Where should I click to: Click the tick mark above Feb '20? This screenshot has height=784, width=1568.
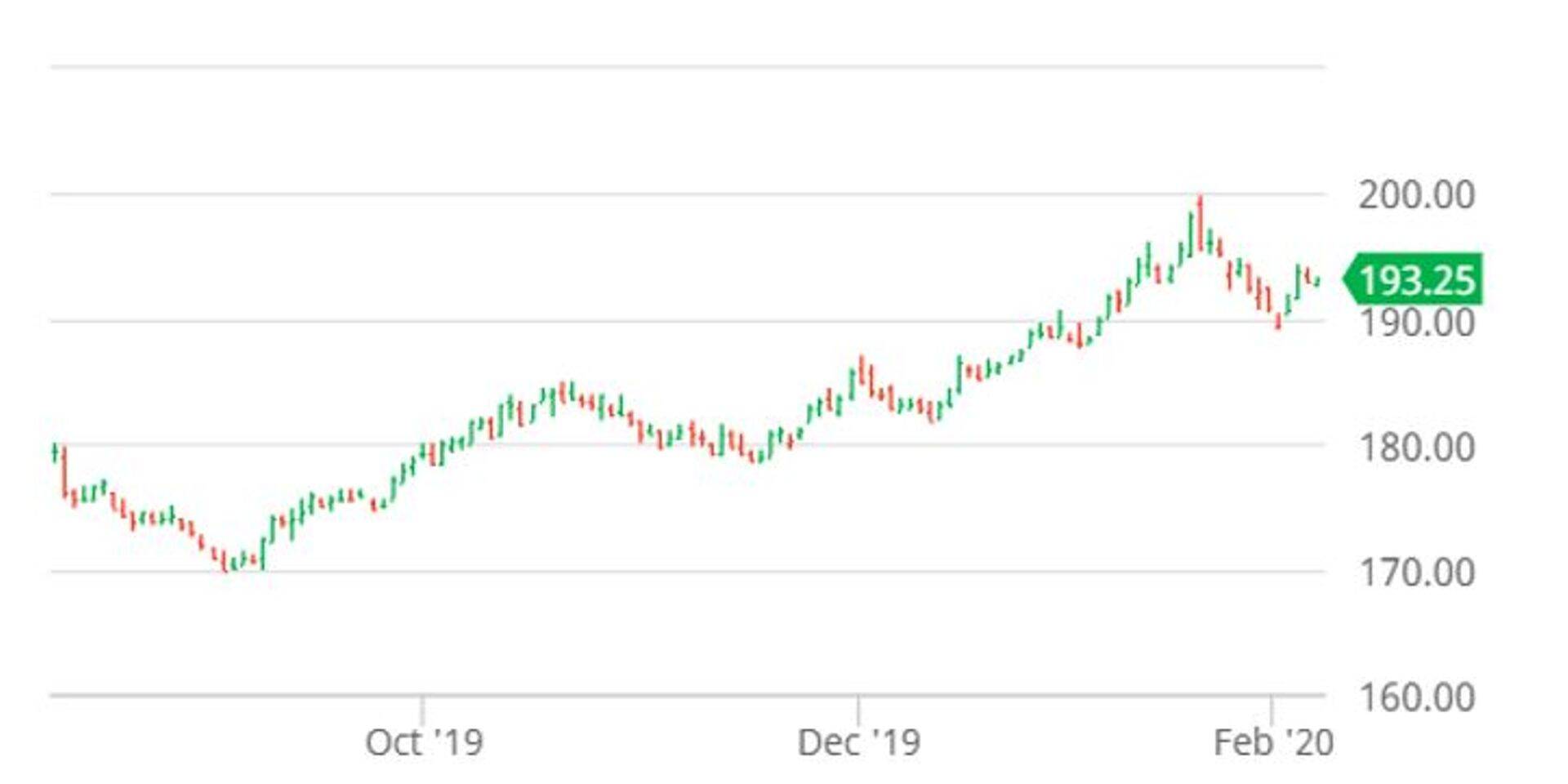[1271, 707]
